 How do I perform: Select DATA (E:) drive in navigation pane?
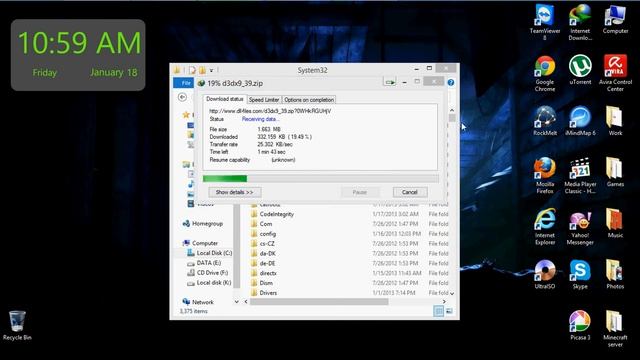click(204, 263)
